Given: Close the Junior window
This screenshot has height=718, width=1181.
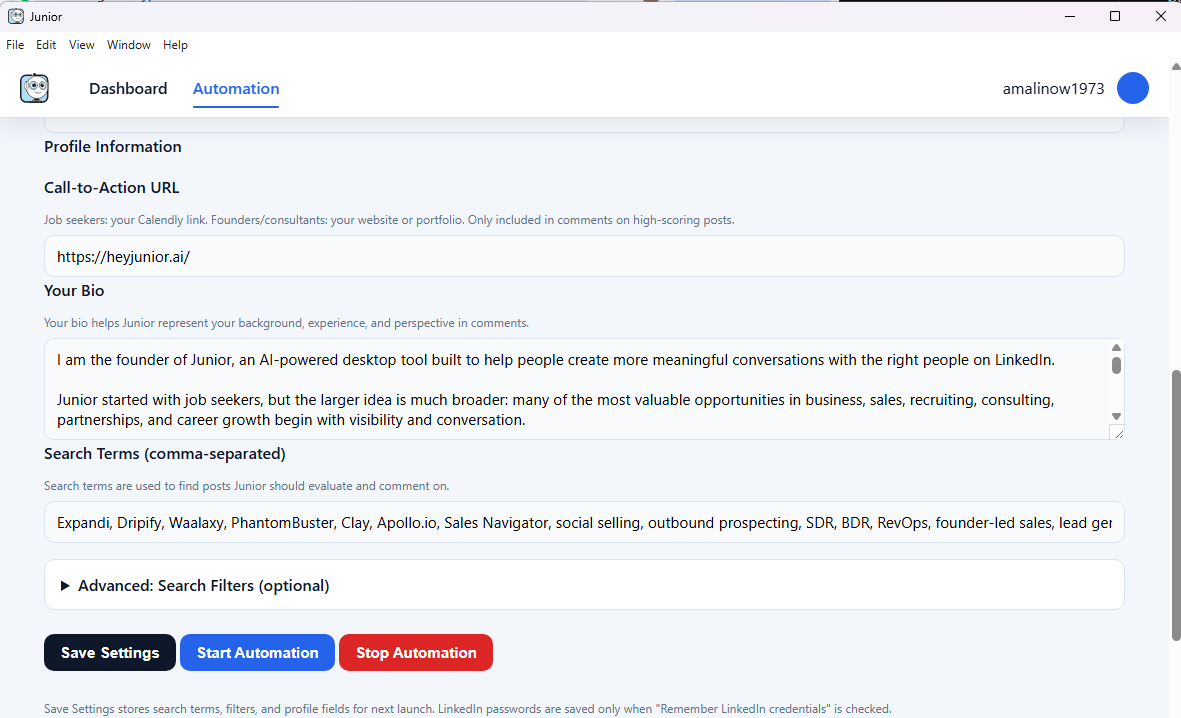Looking at the screenshot, I should (x=1160, y=16).
